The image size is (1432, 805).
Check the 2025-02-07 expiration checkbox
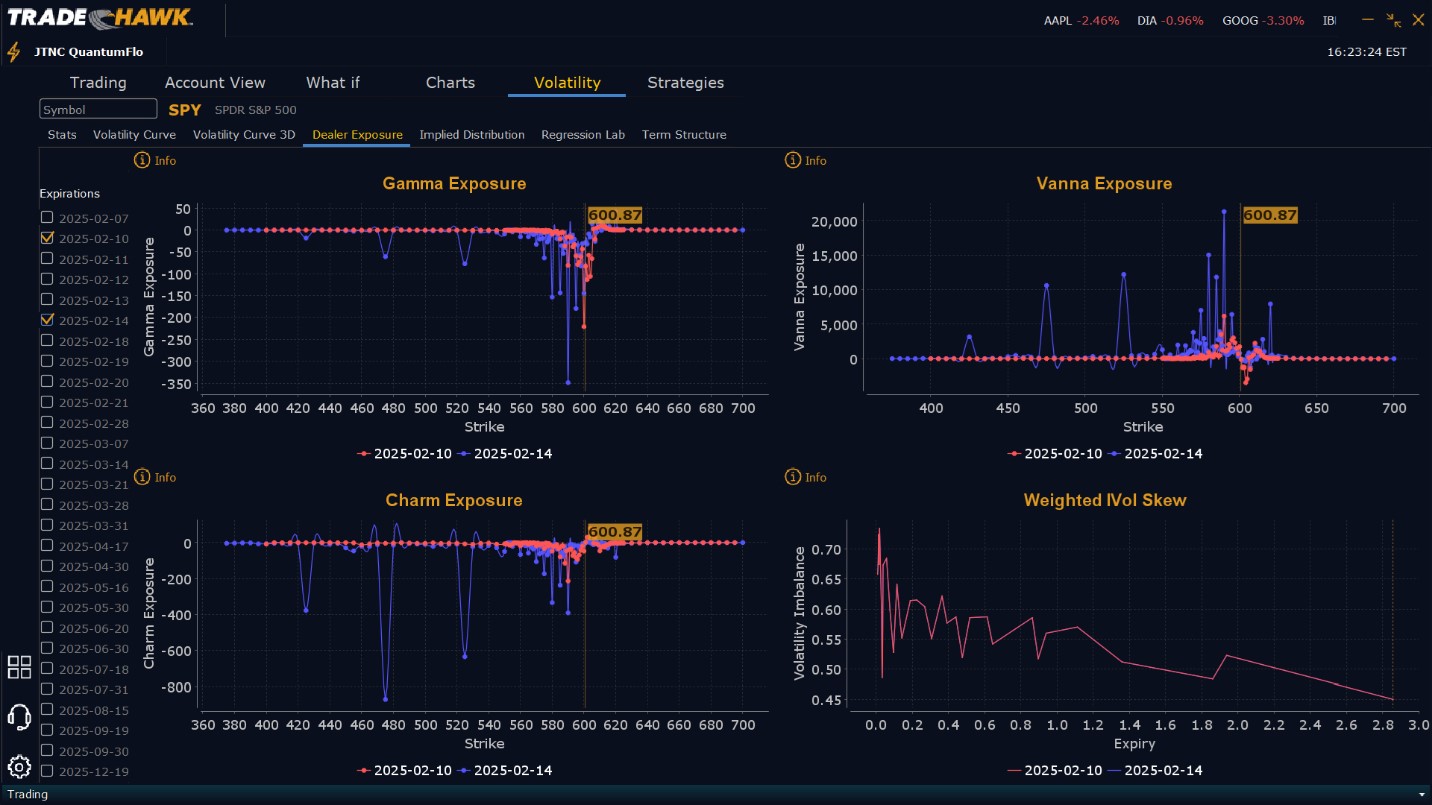(47, 217)
